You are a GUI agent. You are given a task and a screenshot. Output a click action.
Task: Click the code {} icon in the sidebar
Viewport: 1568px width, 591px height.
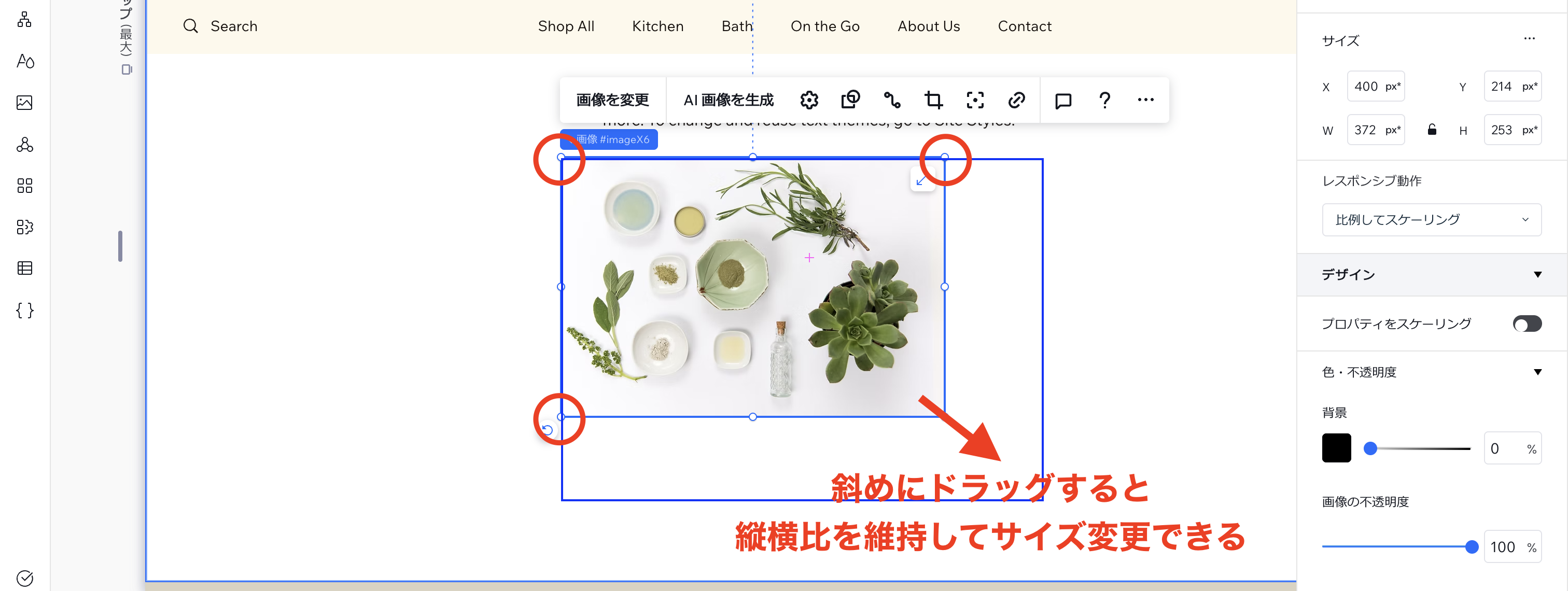(x=24, y=311)
